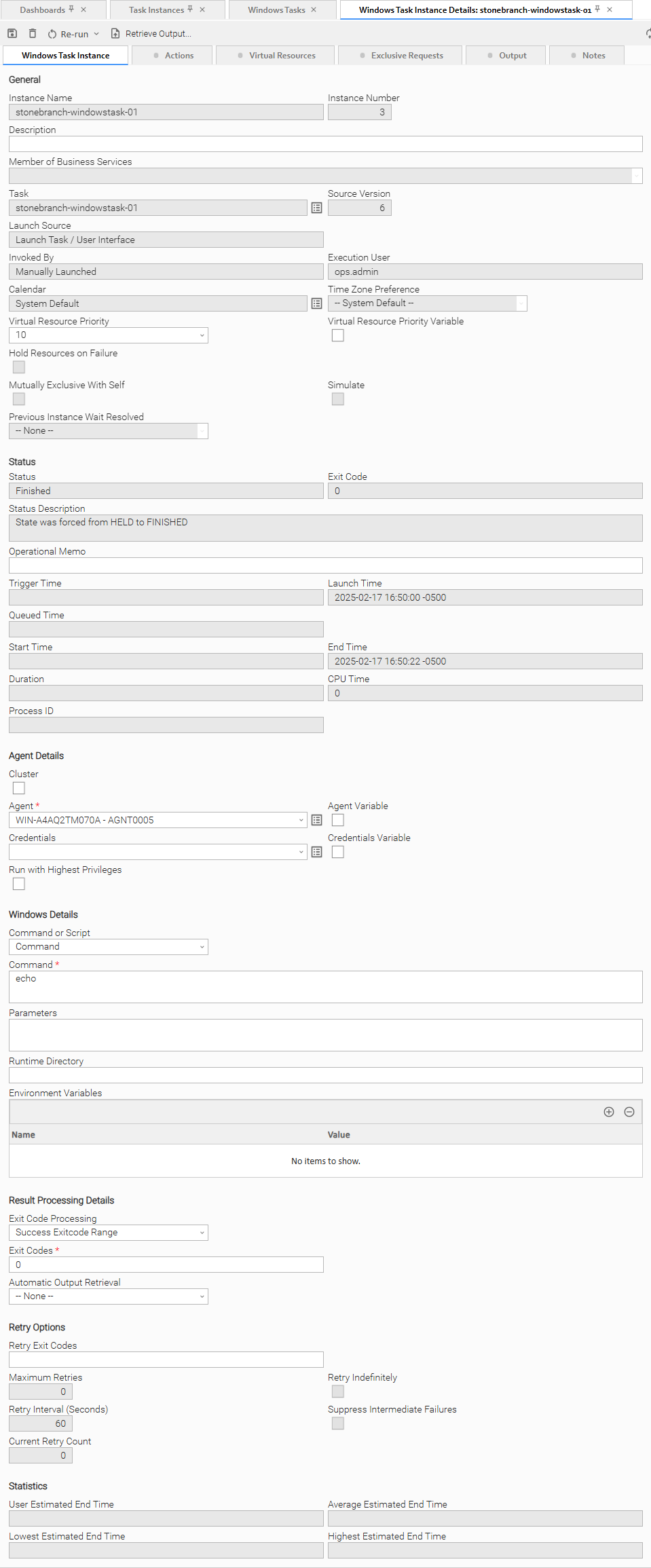
Task: Click the Re-run button
Action: click(68, 34)
